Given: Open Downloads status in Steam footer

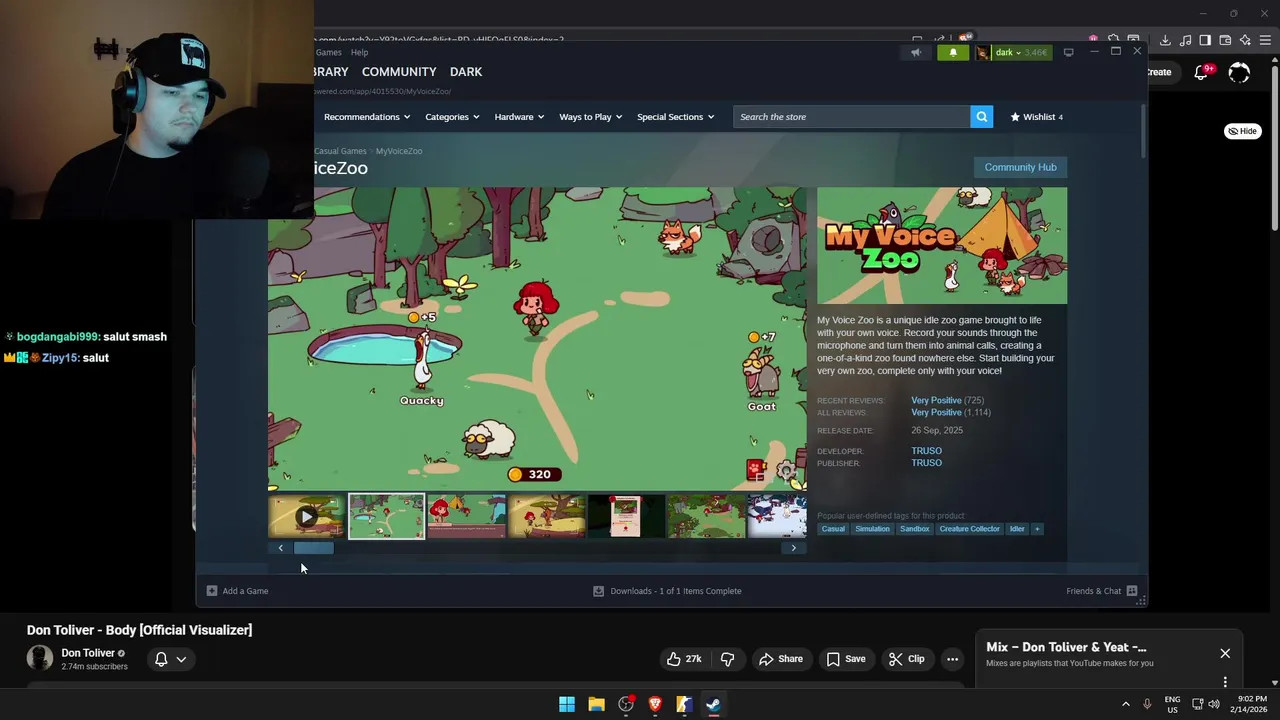Looking at the screenshot, I should click(667, 591).
